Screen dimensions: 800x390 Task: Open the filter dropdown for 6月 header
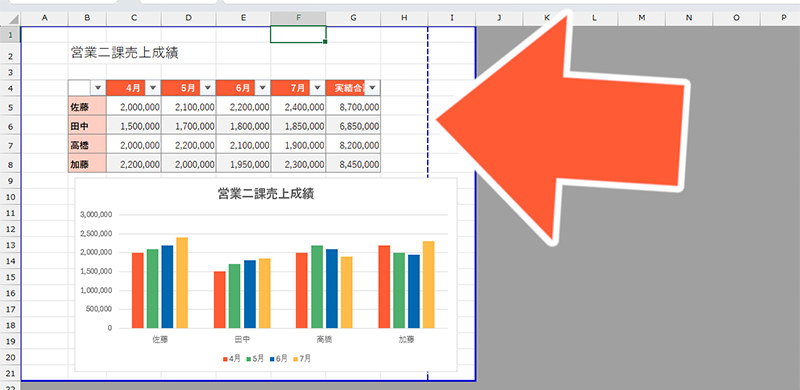point(262,88)
